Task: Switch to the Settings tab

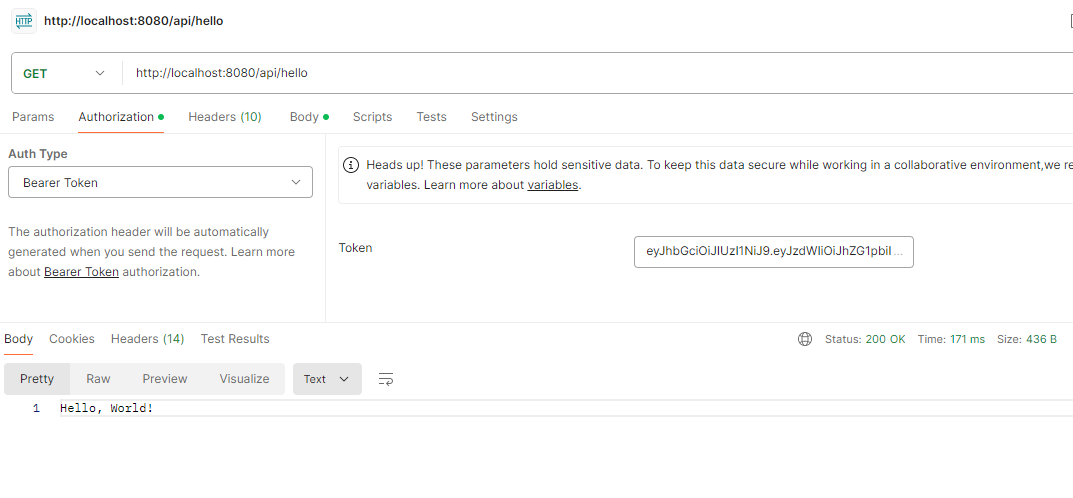Action: tap(494, 117)
